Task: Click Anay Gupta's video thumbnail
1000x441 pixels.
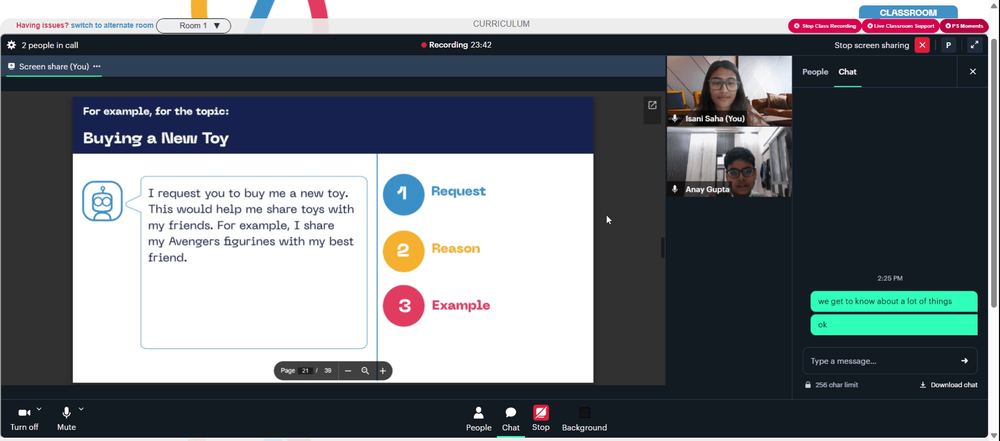Action: click(x=729, y=161)
